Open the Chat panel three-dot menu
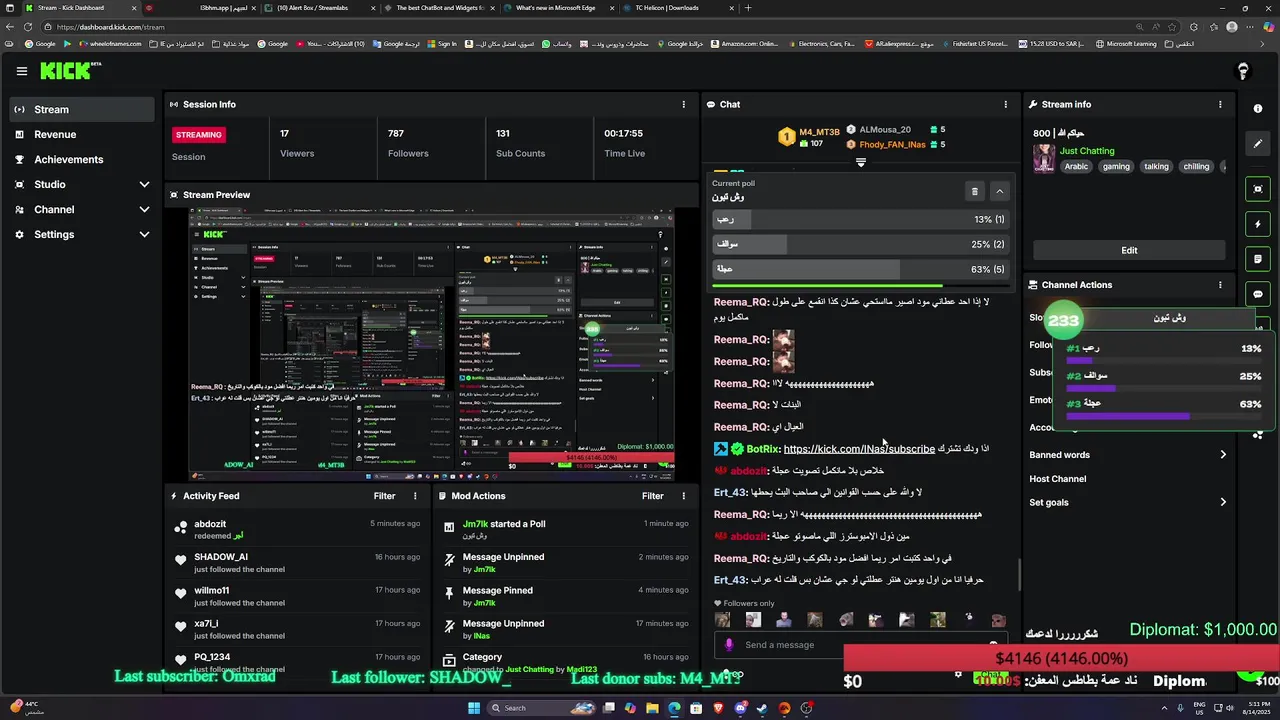Image resolution: width=1280 pixels, height=720 pixels. 1006,104
